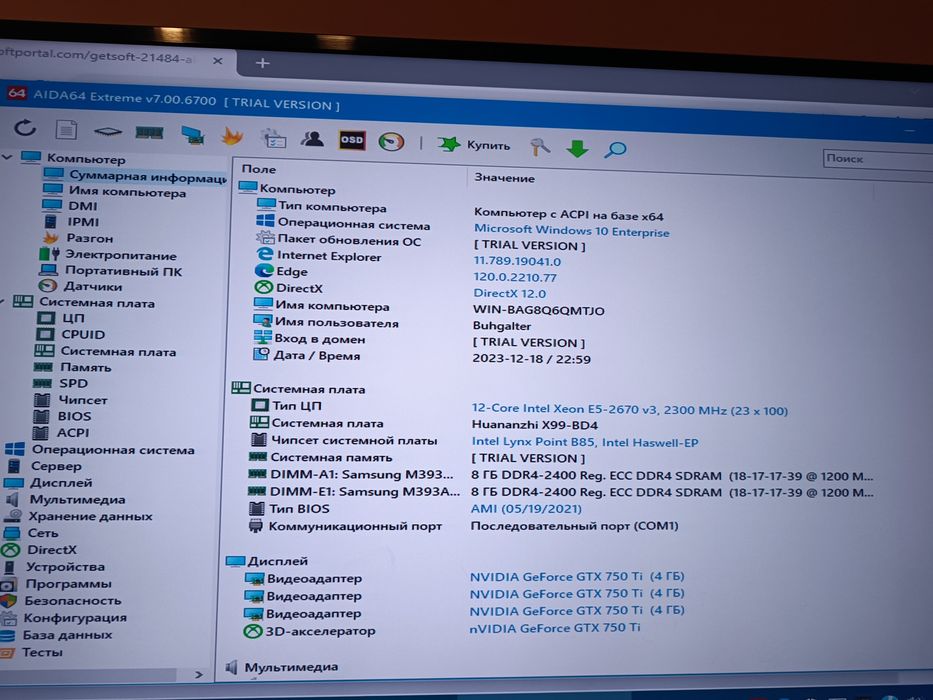933x700 pixels.
Task: Open Операционная система tree category
Action: [99, 449]
